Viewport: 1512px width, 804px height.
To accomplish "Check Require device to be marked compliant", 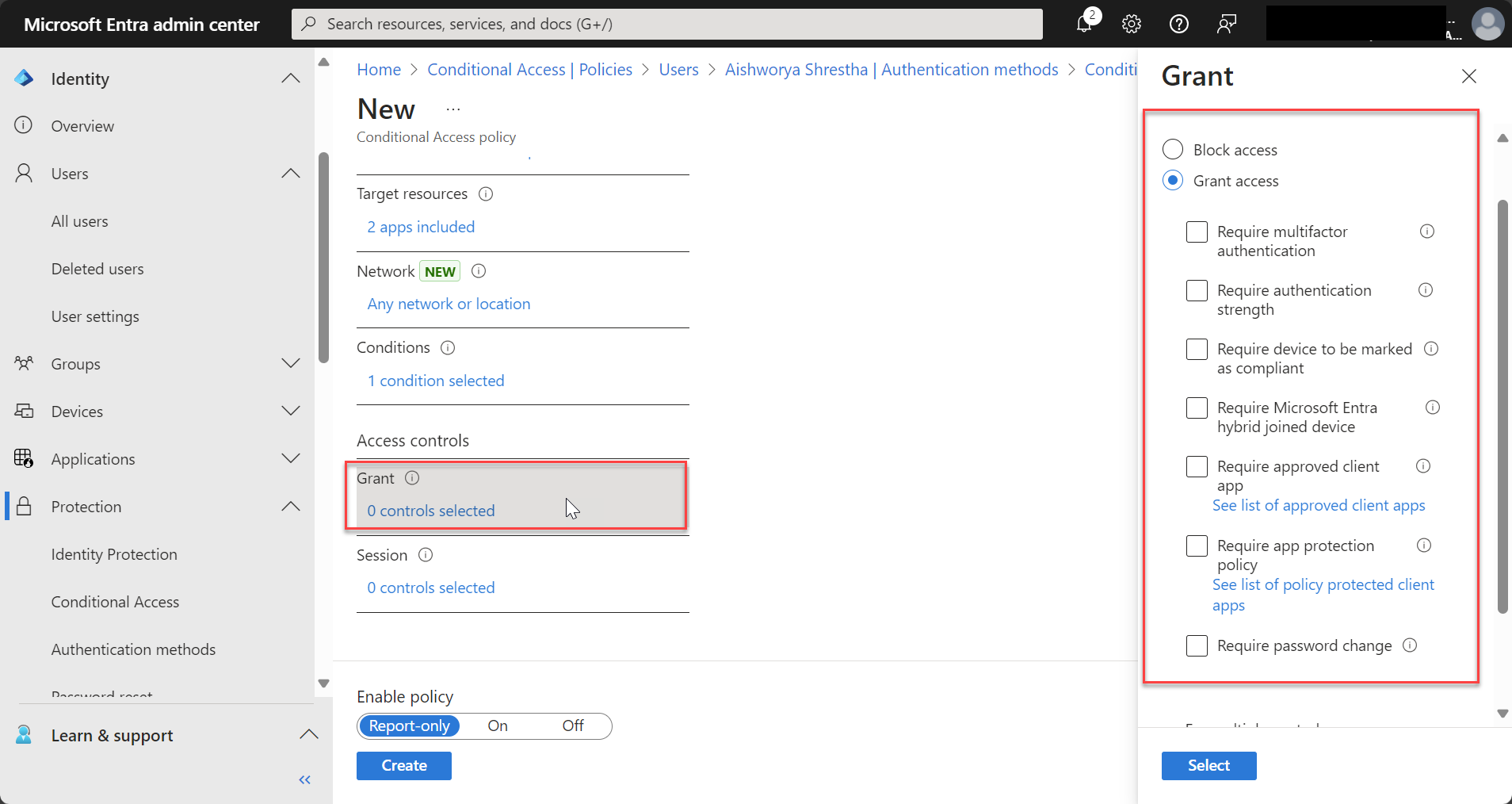I will pyautogui.click(x=1197, y=349).
